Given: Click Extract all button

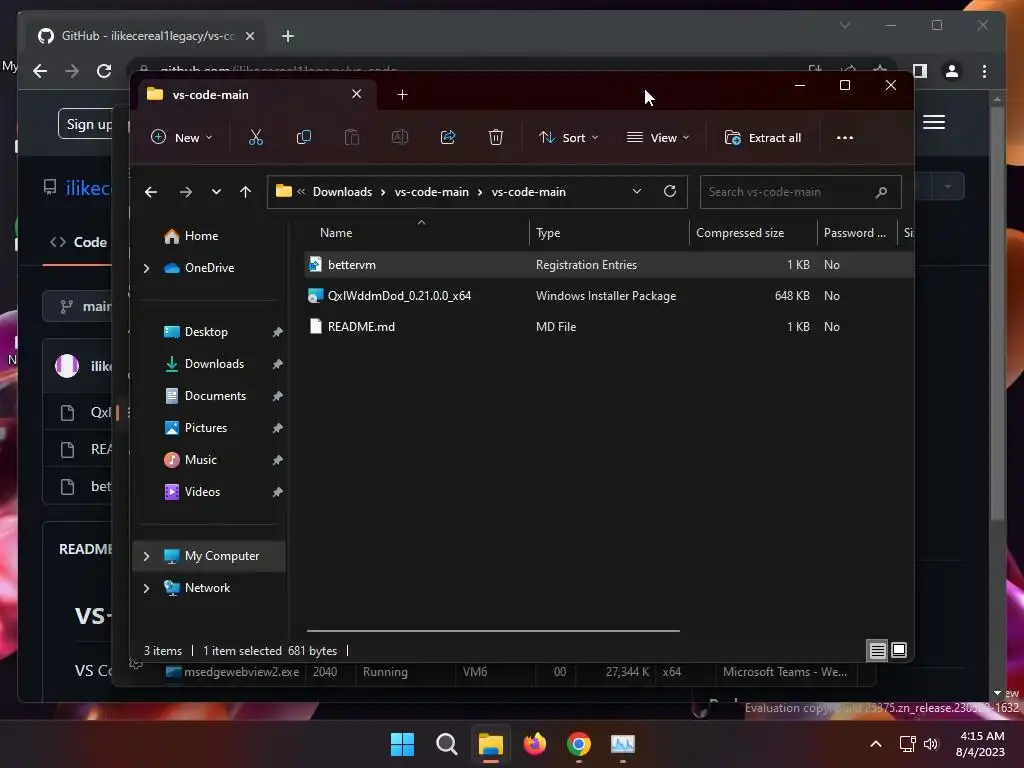Looking at the screenshot, I should (x=763, y=138).
